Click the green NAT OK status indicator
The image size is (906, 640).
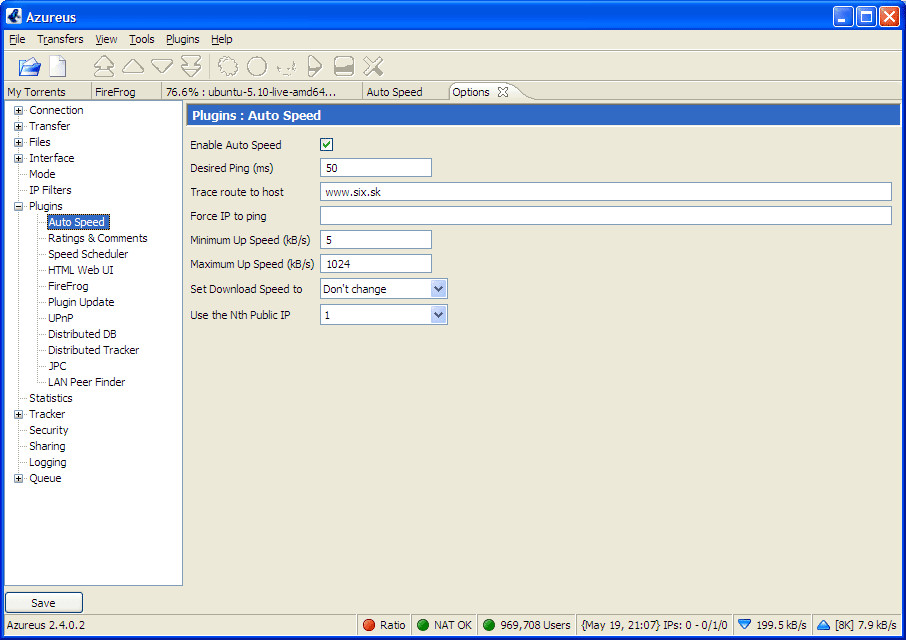423,625
